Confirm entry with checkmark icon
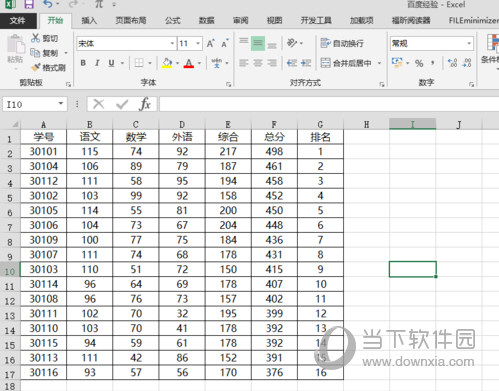Viewport: 499px width, 391px height. pyautogui.click(x=122, y=104)
